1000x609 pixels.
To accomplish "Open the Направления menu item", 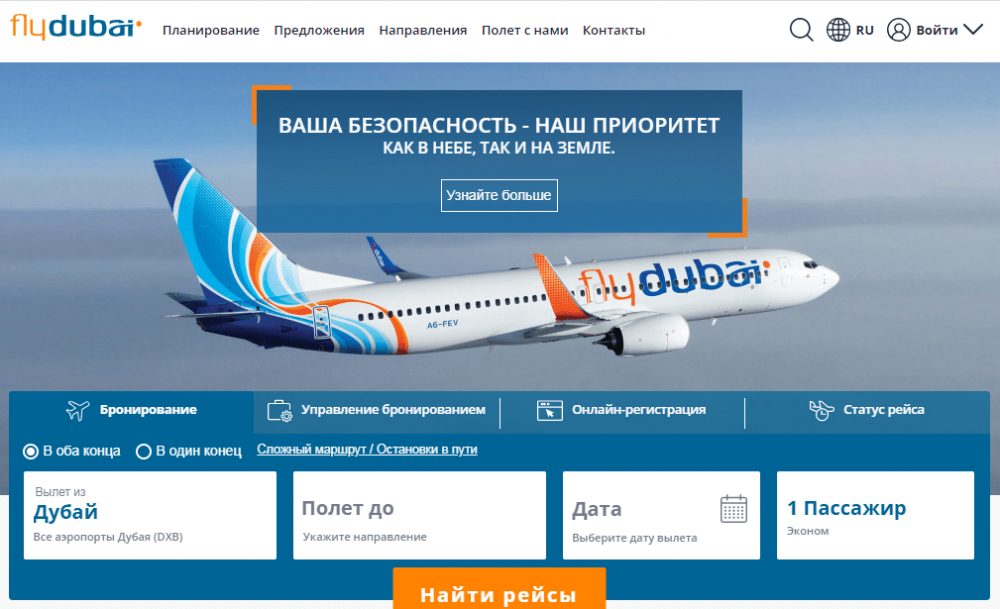I will [x=423, y=30].
